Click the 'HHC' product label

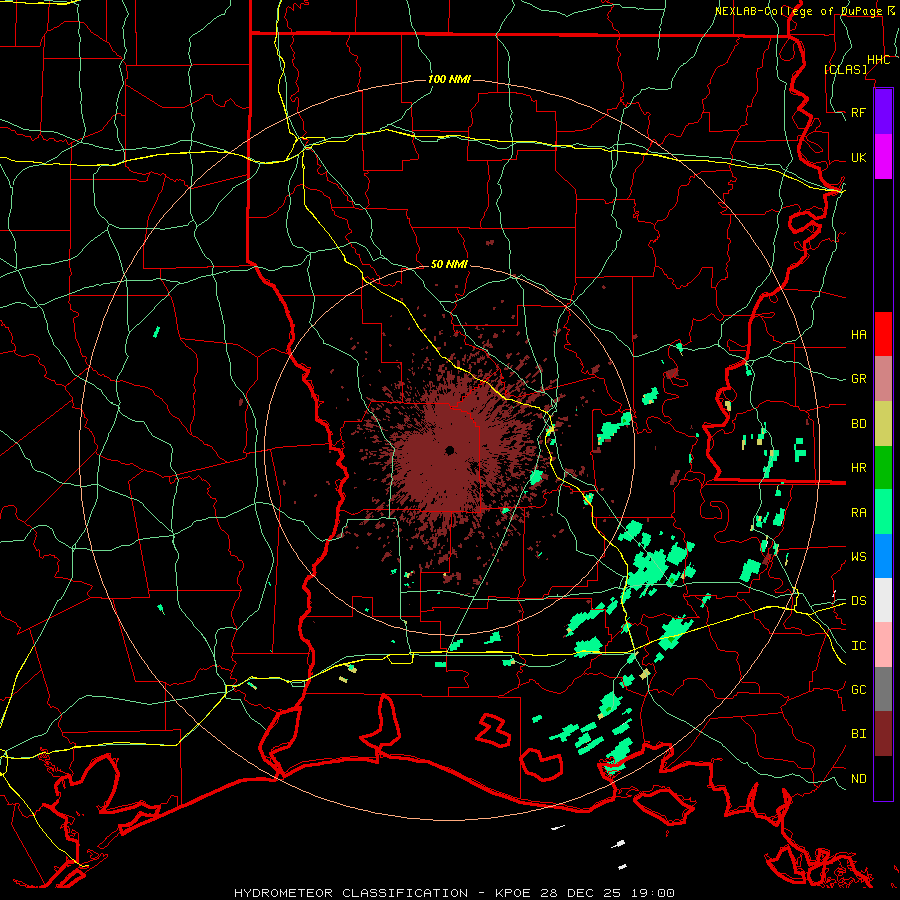(x=878, y=60)
